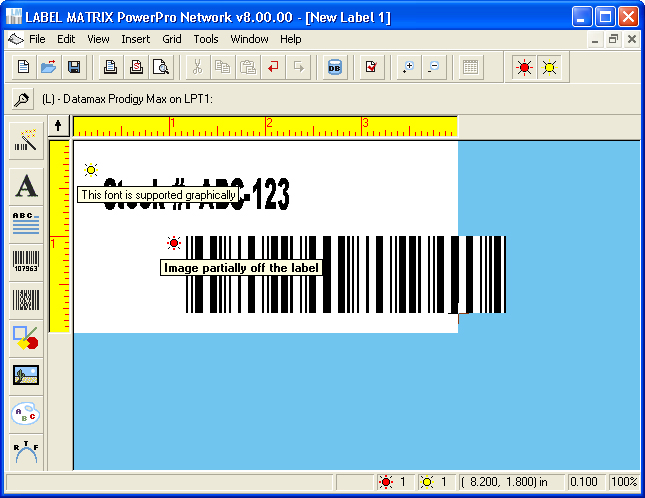
Task: Toggle red error indicators in toolbar
Action: tap(524, 67)
